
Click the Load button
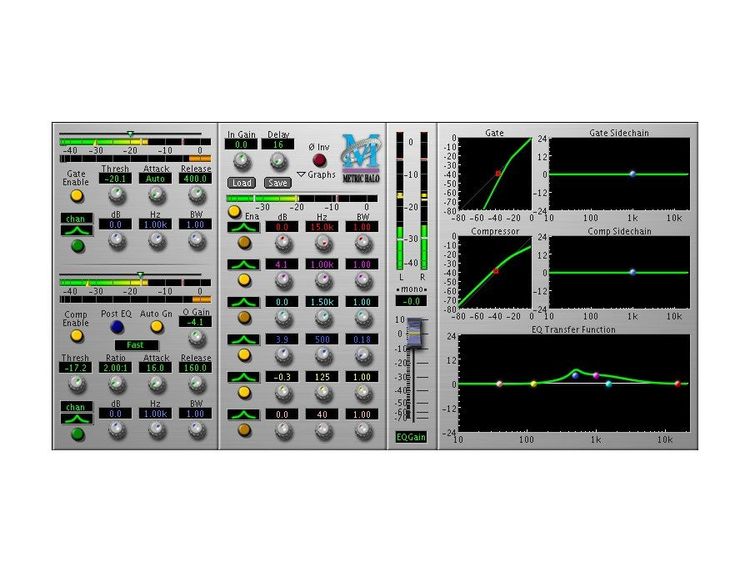click(x=242, y=183)
